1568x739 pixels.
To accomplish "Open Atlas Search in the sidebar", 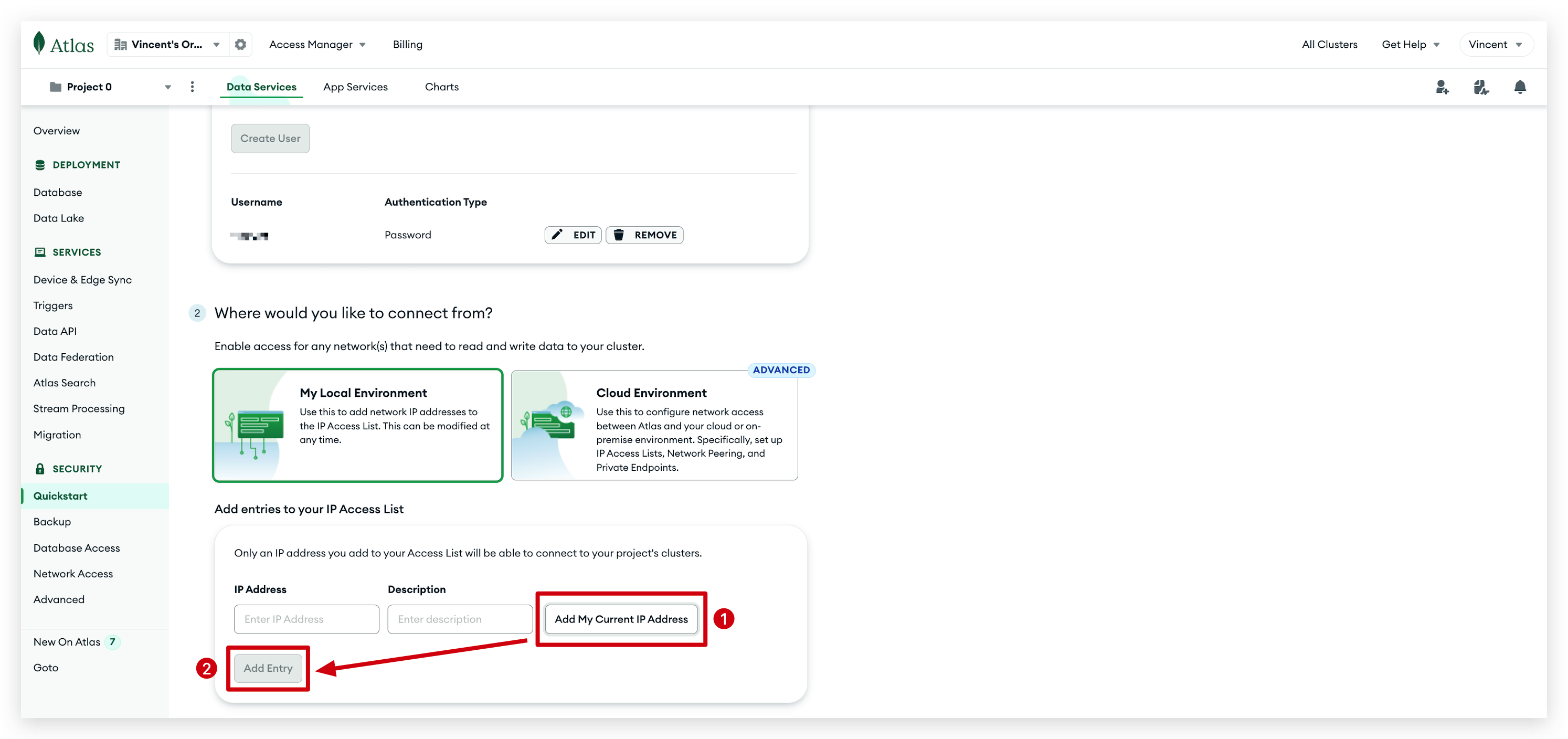I will (x=64, y=383).
